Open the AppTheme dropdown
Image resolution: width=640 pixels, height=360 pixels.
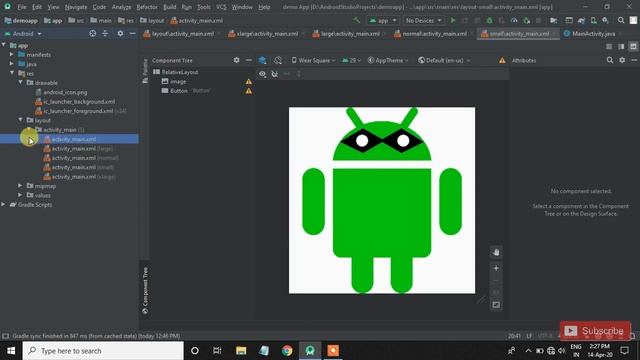coord(388,60)
